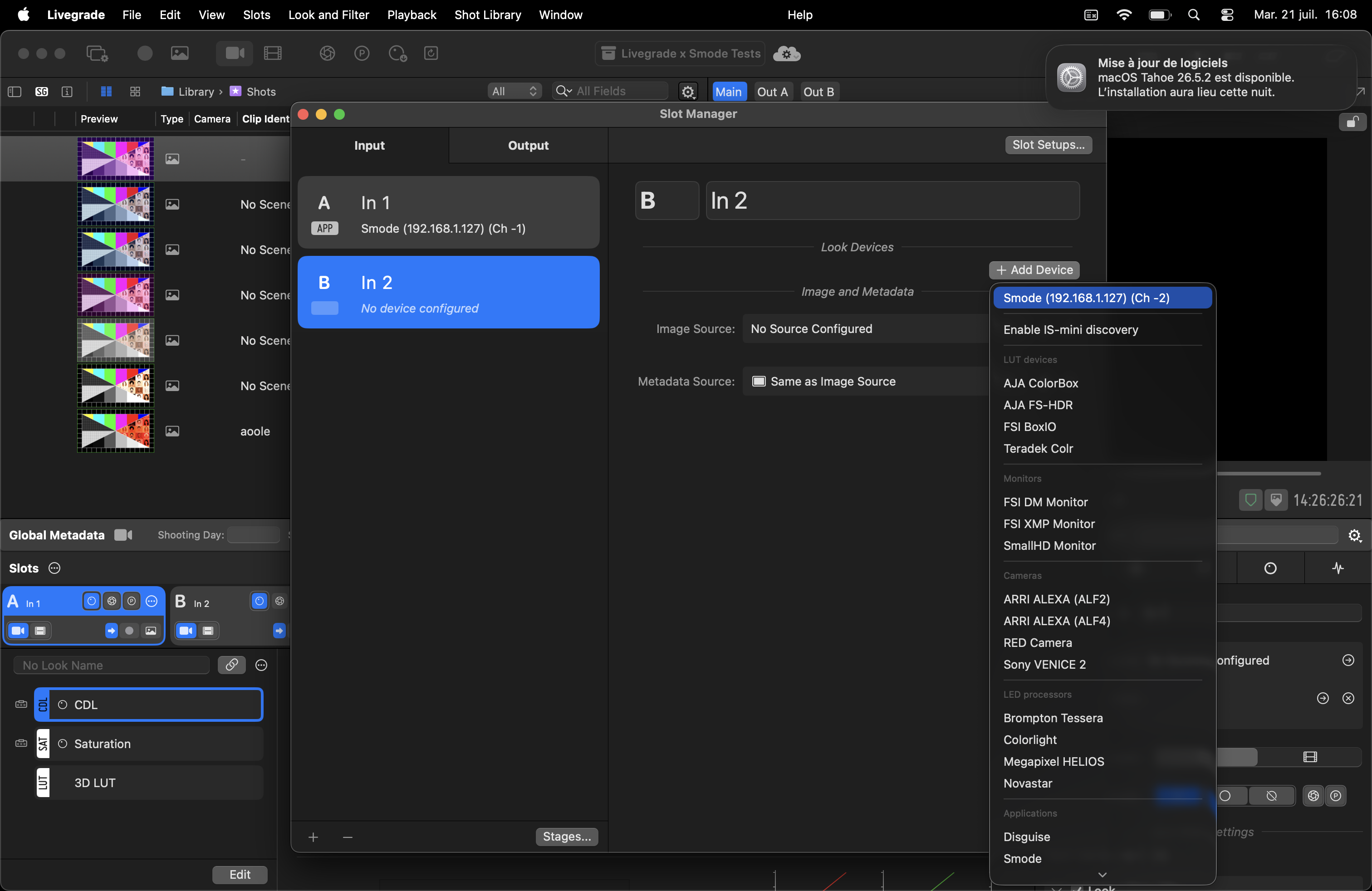Select the aoole shot thumbnail
Viewport: 1372px width, 891px height.
click(x=115, y=431)
